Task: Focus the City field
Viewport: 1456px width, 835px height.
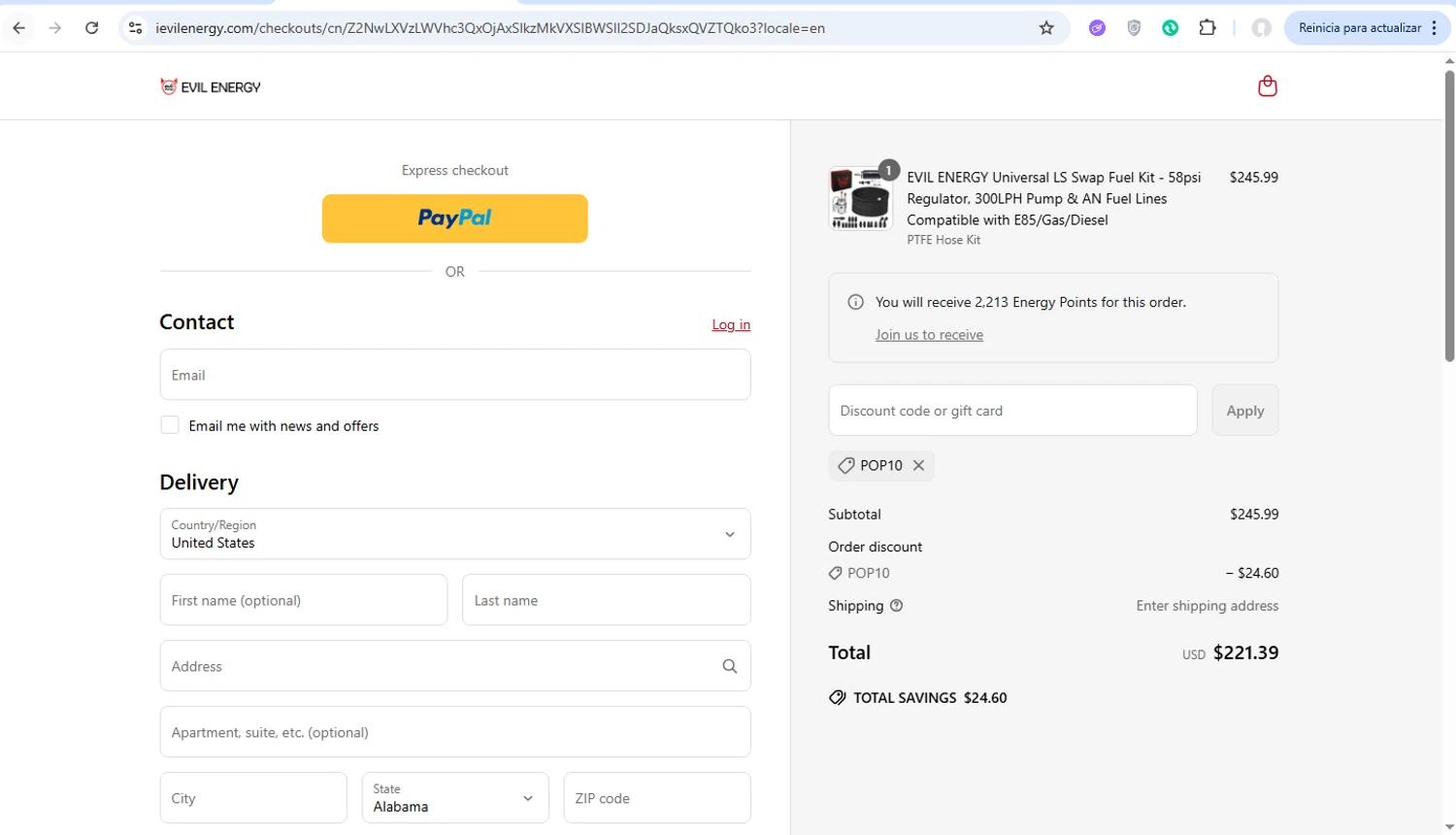Action: coord(253,798)
